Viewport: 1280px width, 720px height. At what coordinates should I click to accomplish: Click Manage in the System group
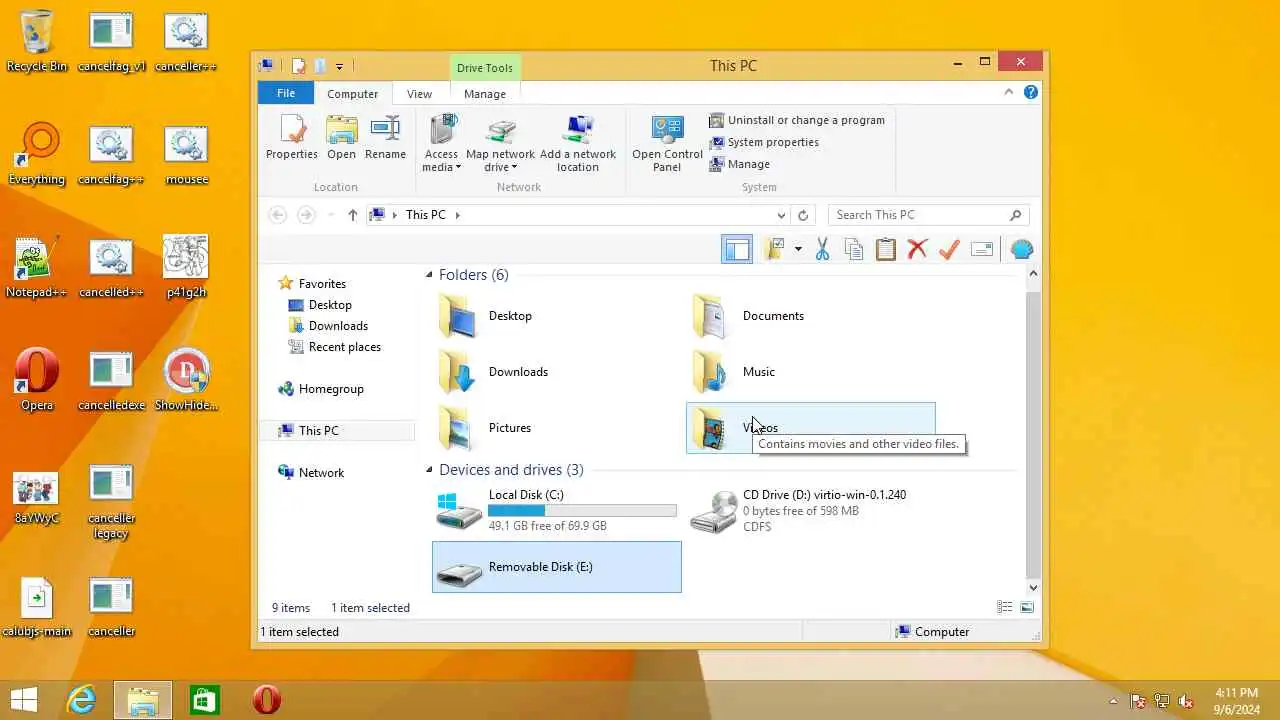pyautogui.click(x=739, y=164)
